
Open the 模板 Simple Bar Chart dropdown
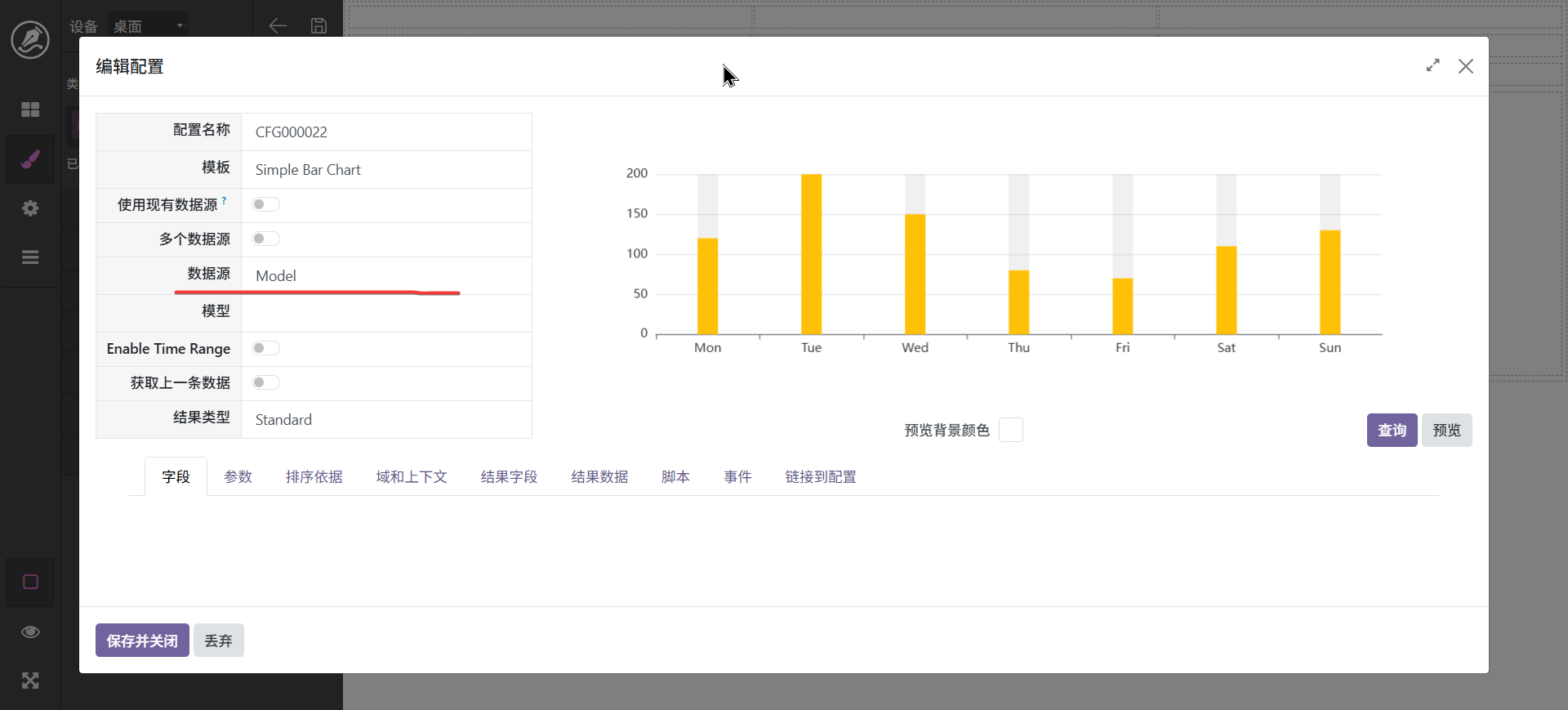(x=386, y=170)
